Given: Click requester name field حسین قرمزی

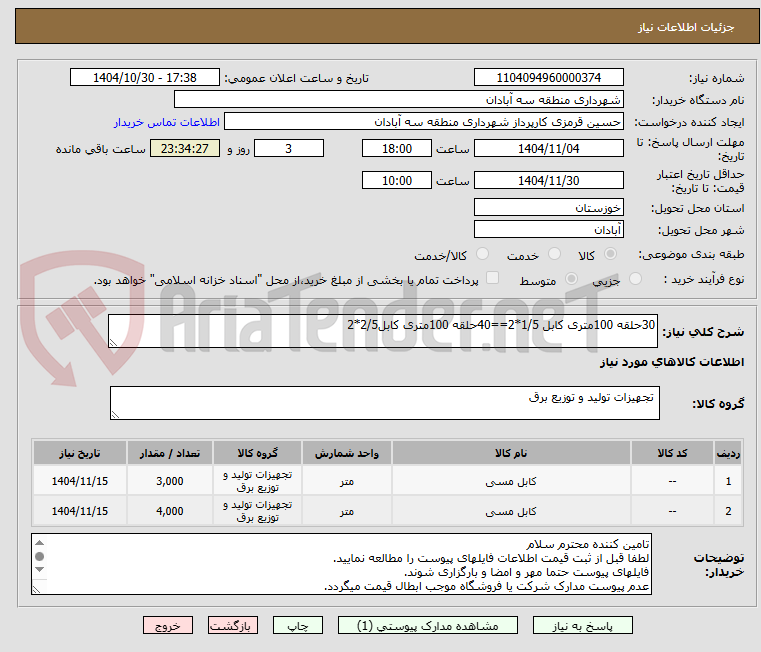Looking at the screenshot, I should pyautogui.click(x=424, y=121).
